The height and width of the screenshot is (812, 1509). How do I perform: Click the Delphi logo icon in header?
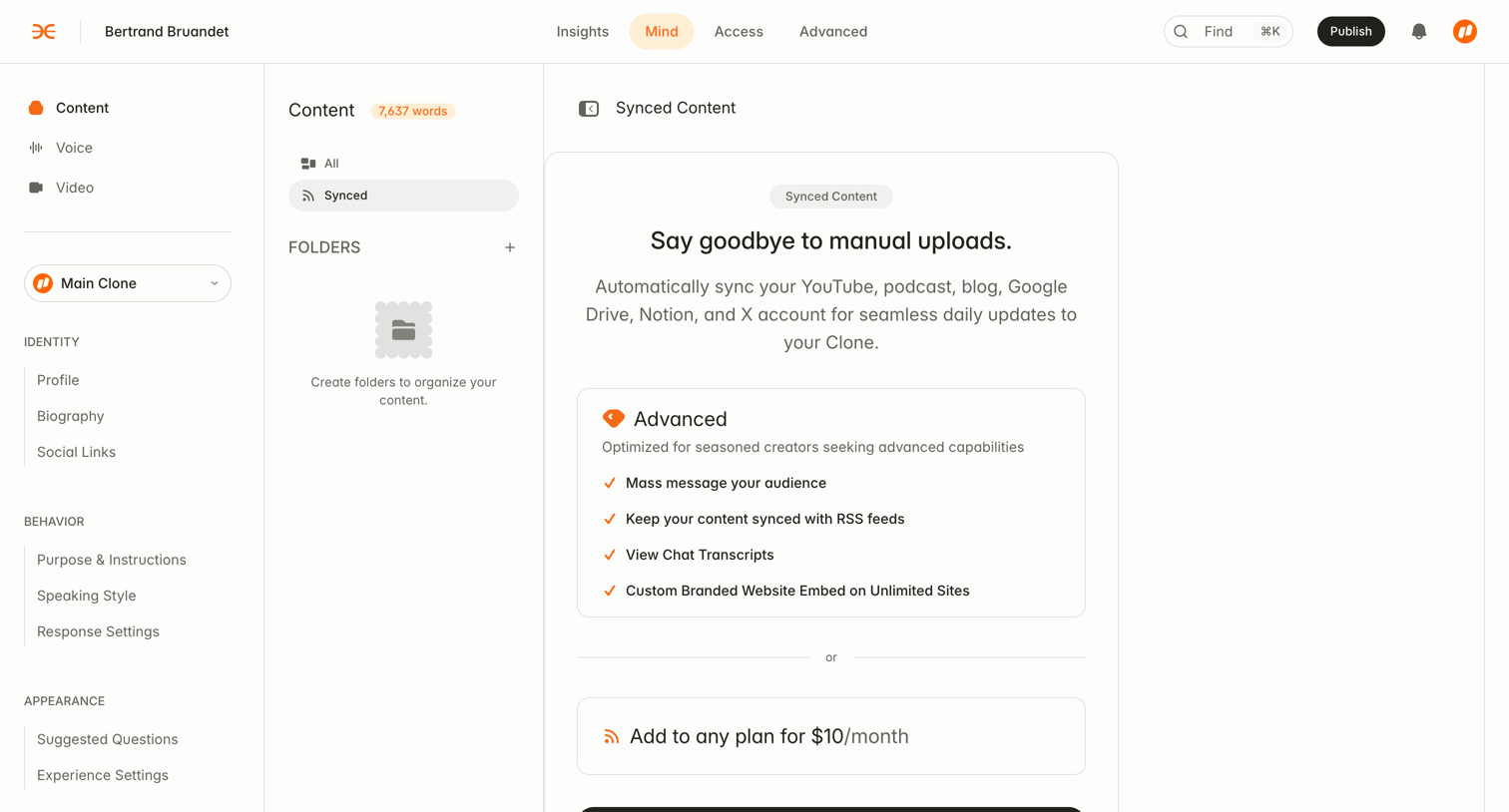point(44,32)
